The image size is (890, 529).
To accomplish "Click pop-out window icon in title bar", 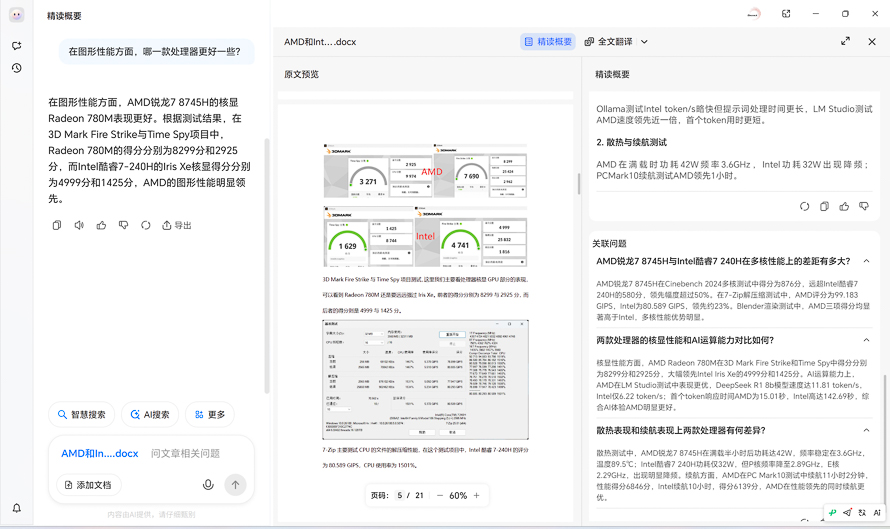I will click(x=786, y=14).
